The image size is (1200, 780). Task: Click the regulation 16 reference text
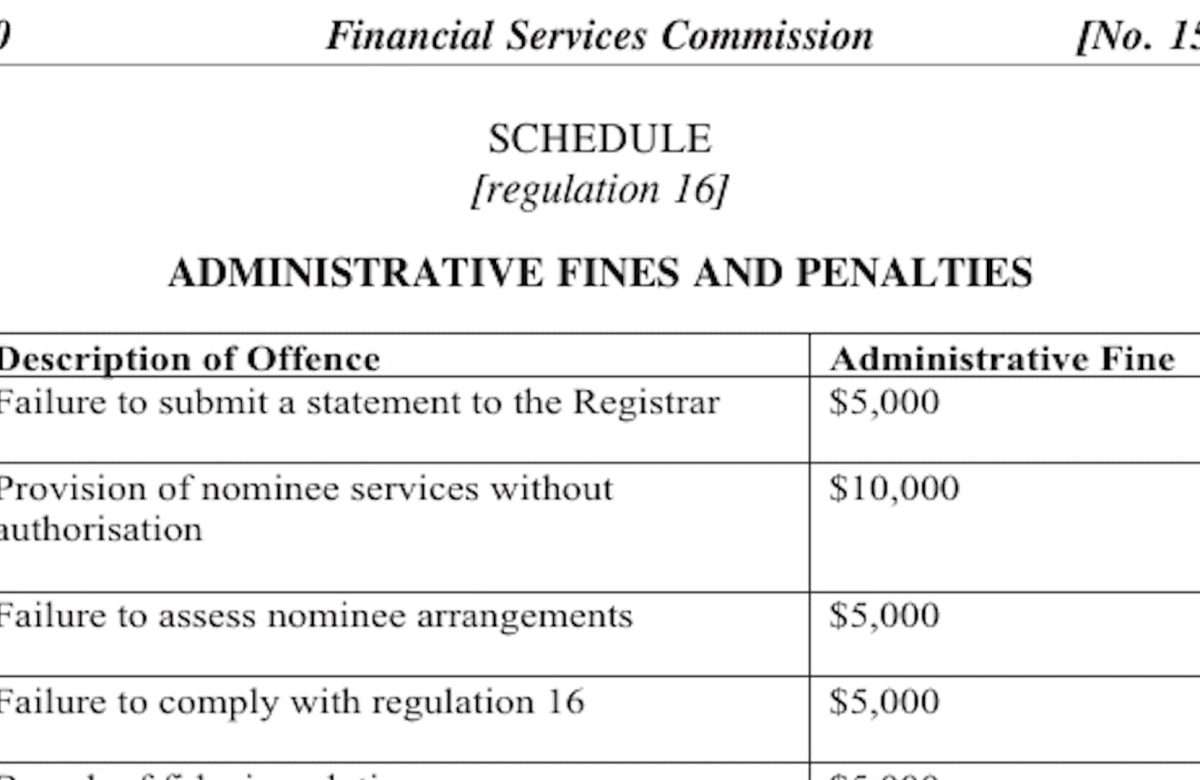point(598,189)
